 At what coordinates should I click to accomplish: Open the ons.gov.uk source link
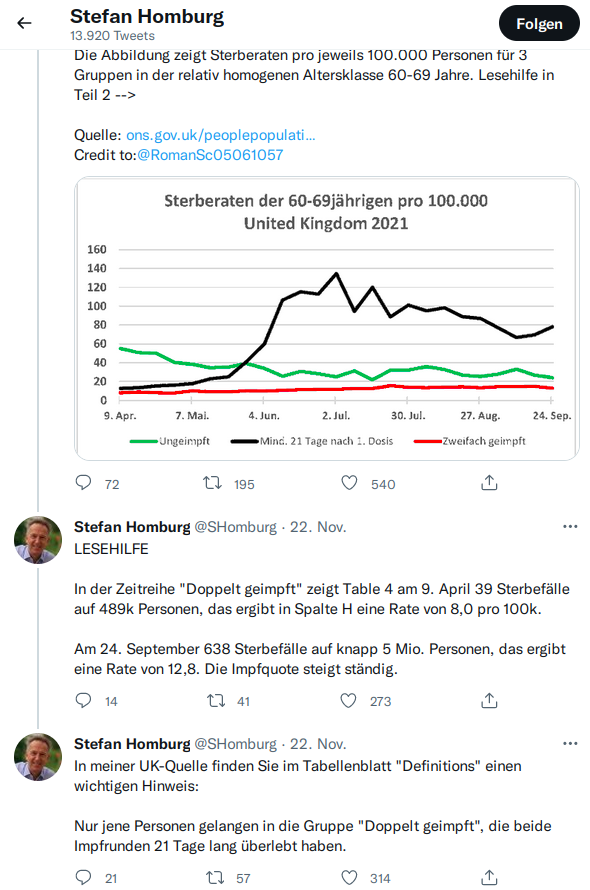[220, 135]
